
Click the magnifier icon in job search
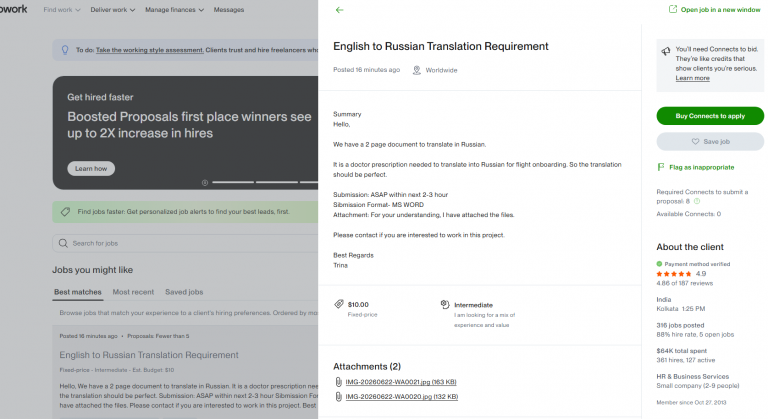[x=63, y=243]
